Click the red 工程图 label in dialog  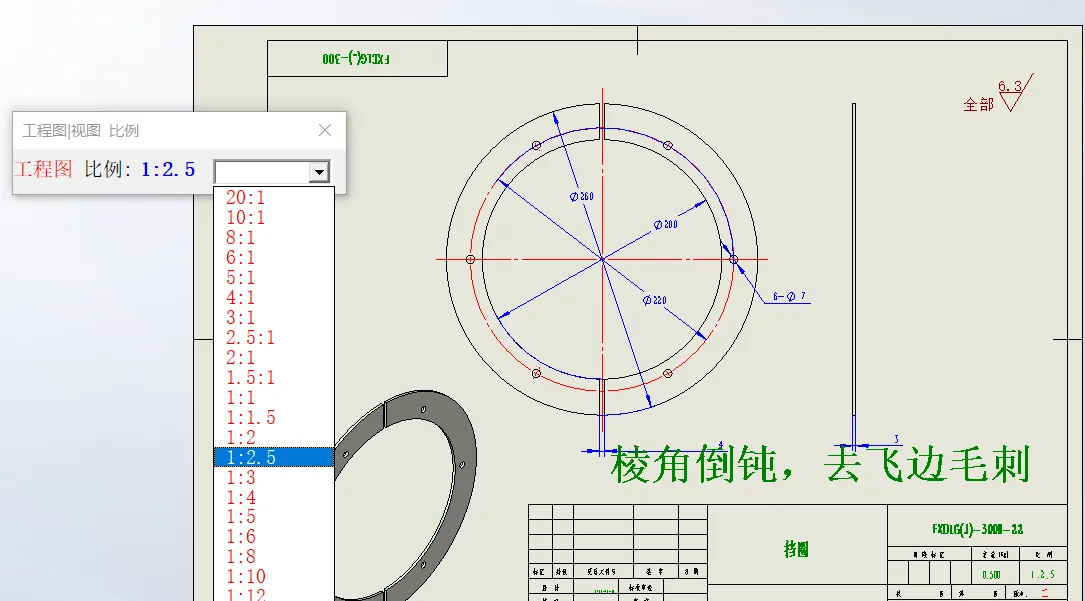(x=43, y=169)
